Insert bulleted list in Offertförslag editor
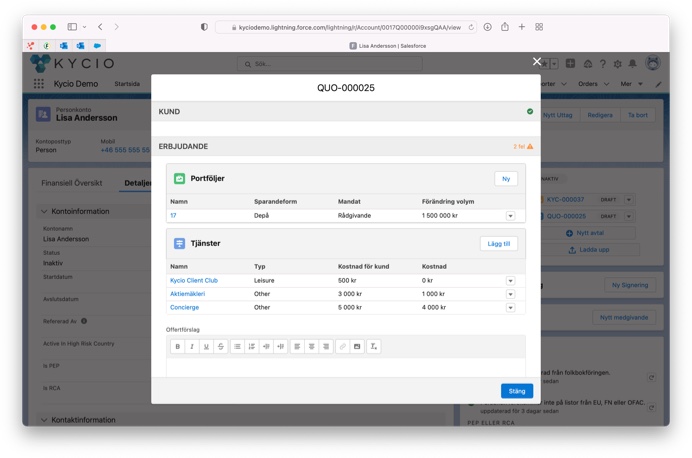Screen dimensions: 692x458 coord(237,346)
